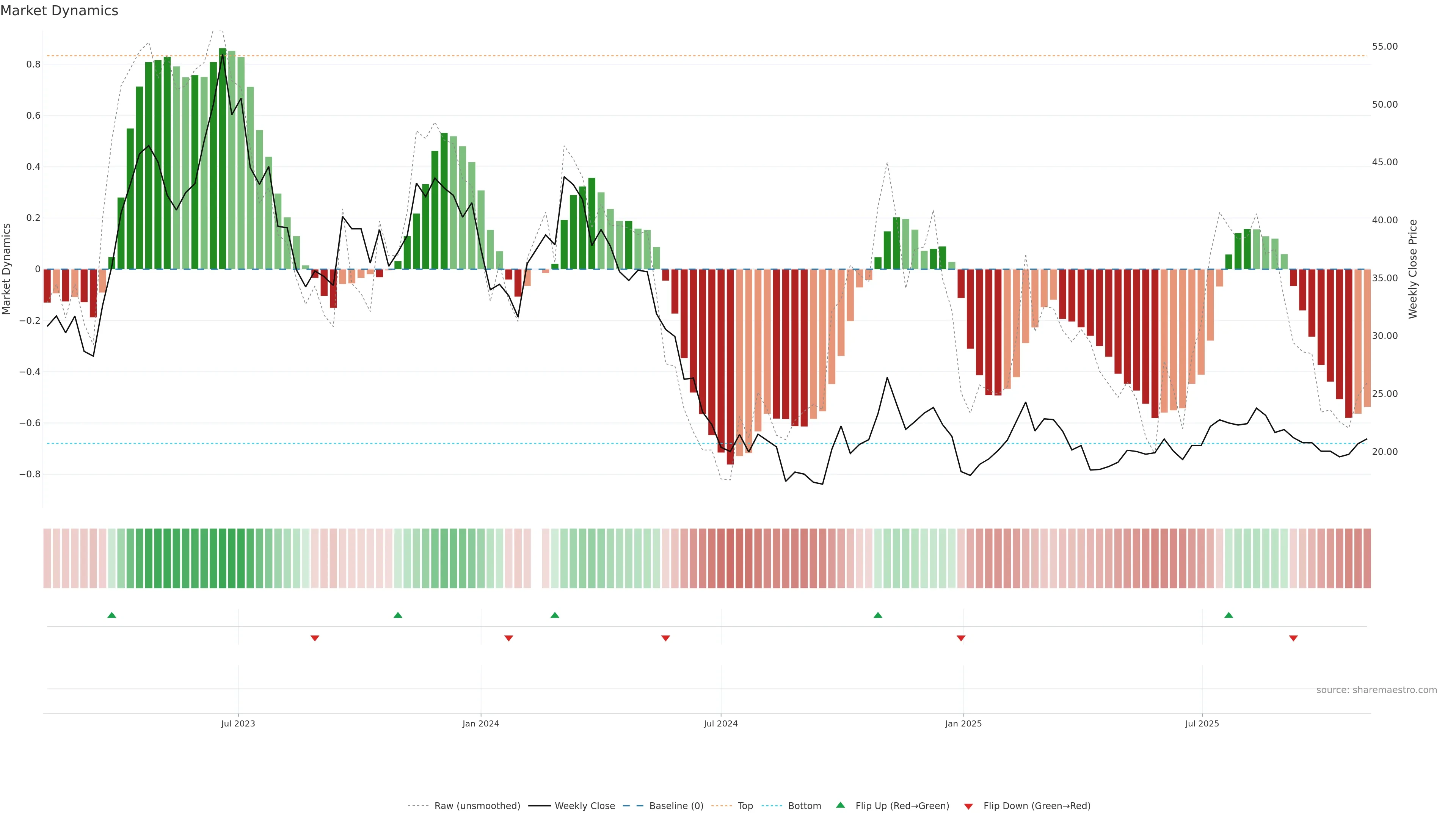This screenshot has width=1456, height=819.
Task: Toggle the Weekly Close legend entry
Action: [x=584, y=806]
